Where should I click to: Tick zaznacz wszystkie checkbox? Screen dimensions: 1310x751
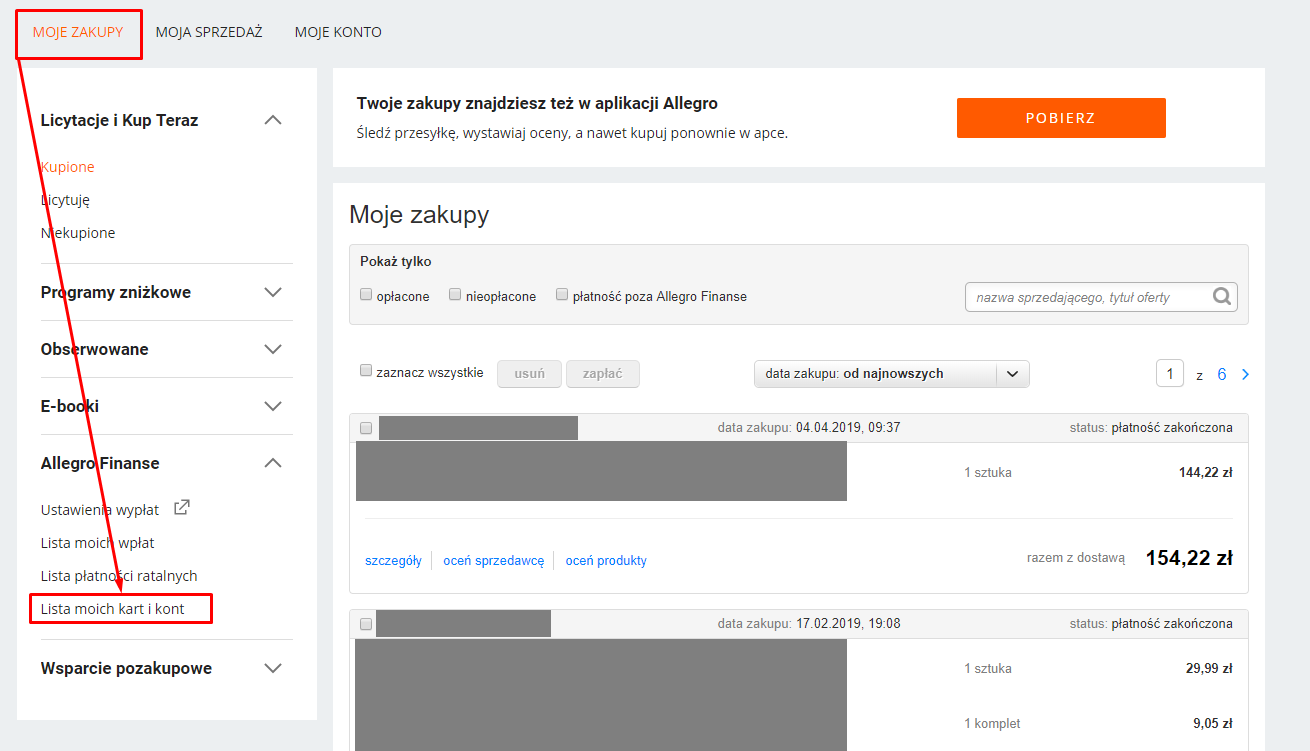coord(366,371)
